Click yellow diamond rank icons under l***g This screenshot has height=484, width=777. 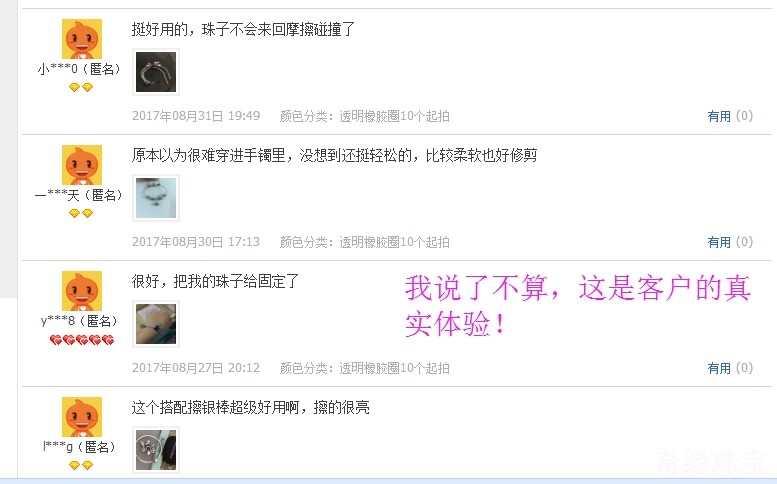coord(81,465)
